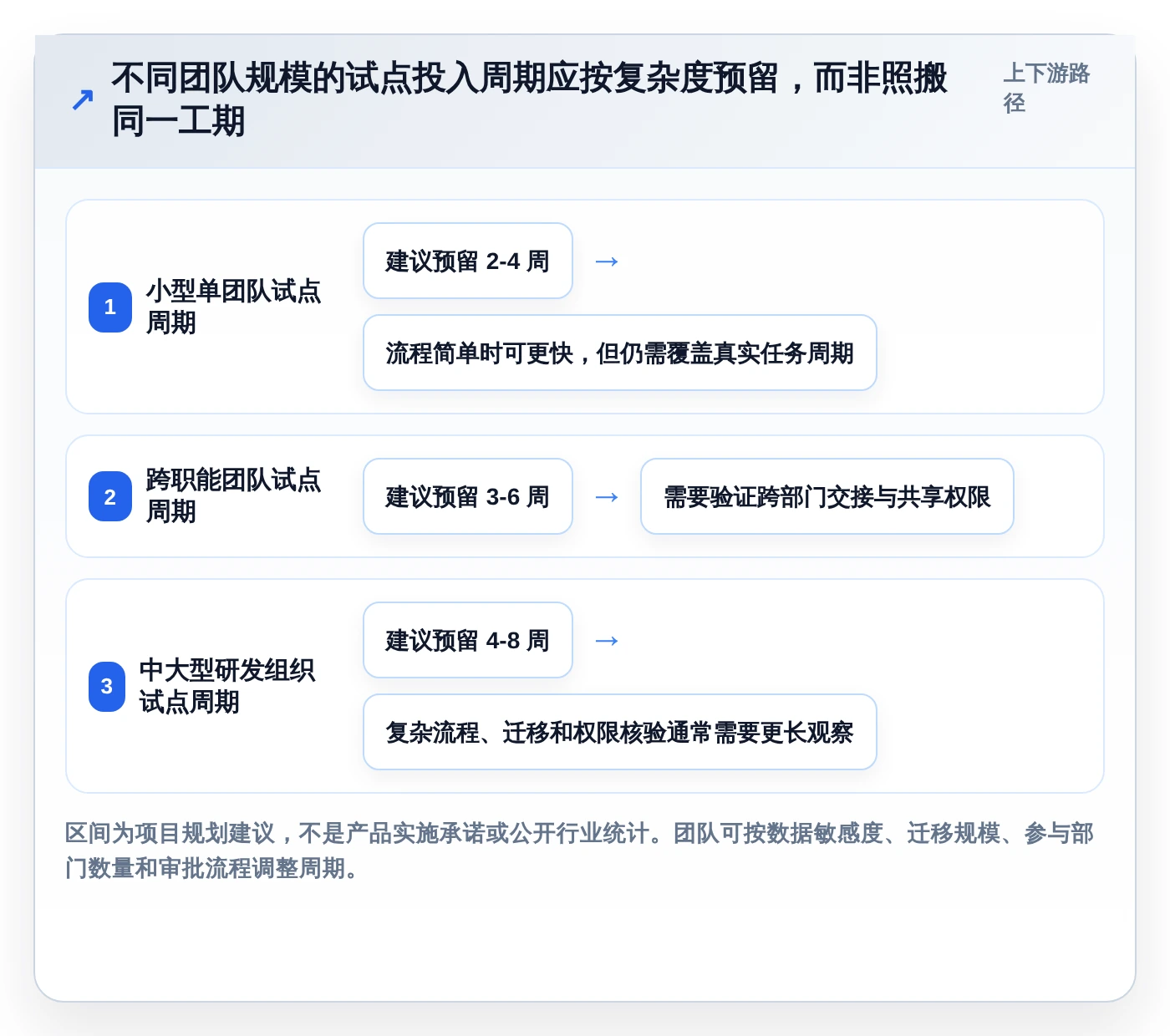1170x1036 pixels.
Task: Click the blue diagonal arrow icon in header
Action: tap(83, 99)
